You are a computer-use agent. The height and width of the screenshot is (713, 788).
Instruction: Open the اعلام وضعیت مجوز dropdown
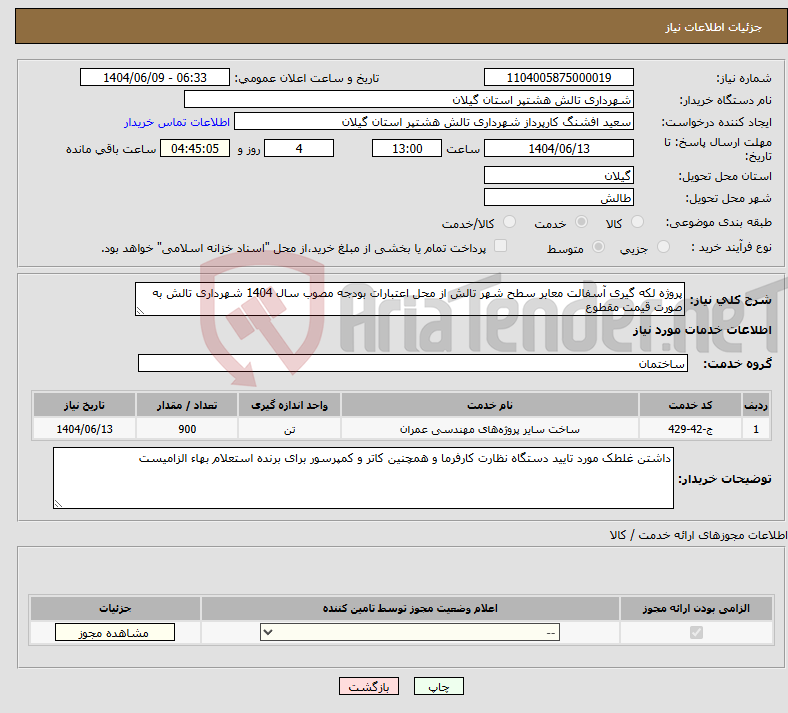tap(410, 632)
